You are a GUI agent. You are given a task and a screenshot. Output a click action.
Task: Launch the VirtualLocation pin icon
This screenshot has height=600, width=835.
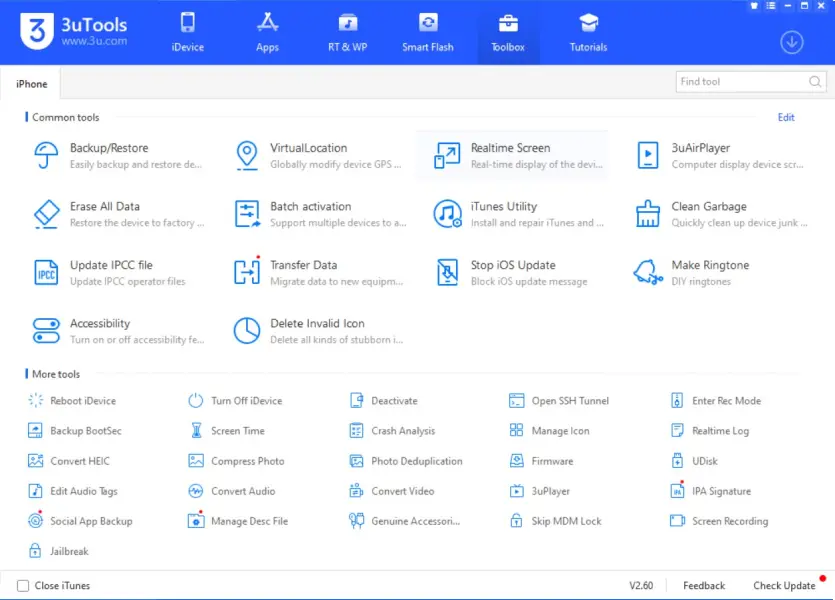(247, 155)
